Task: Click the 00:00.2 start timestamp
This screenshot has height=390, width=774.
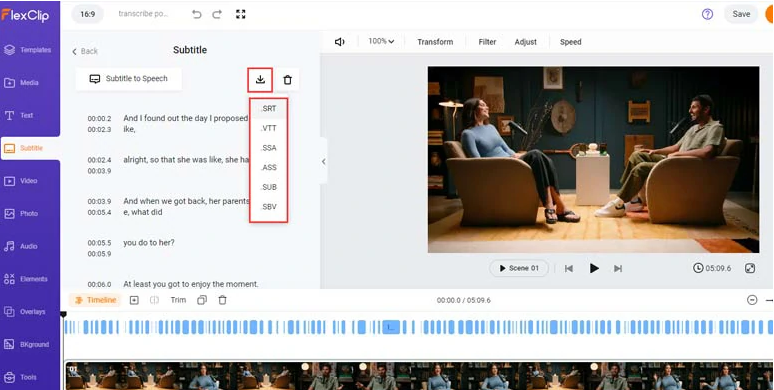Action: [x=99, y=119]
